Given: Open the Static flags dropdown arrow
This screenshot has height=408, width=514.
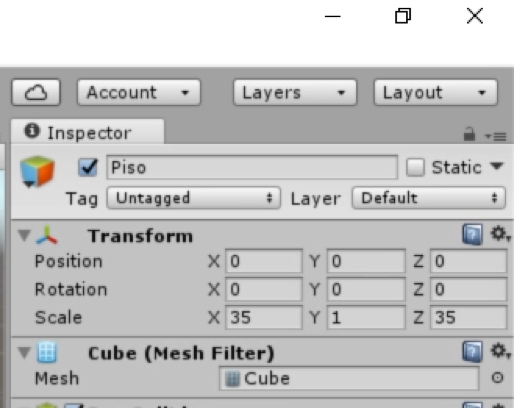Looking at the screenshot, I should [497, 166].
